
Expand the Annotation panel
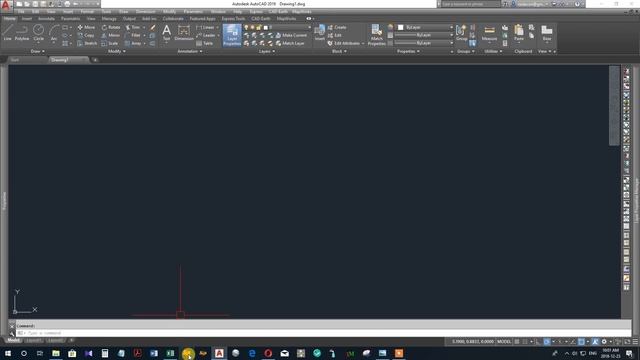click(x=190, y=51)
